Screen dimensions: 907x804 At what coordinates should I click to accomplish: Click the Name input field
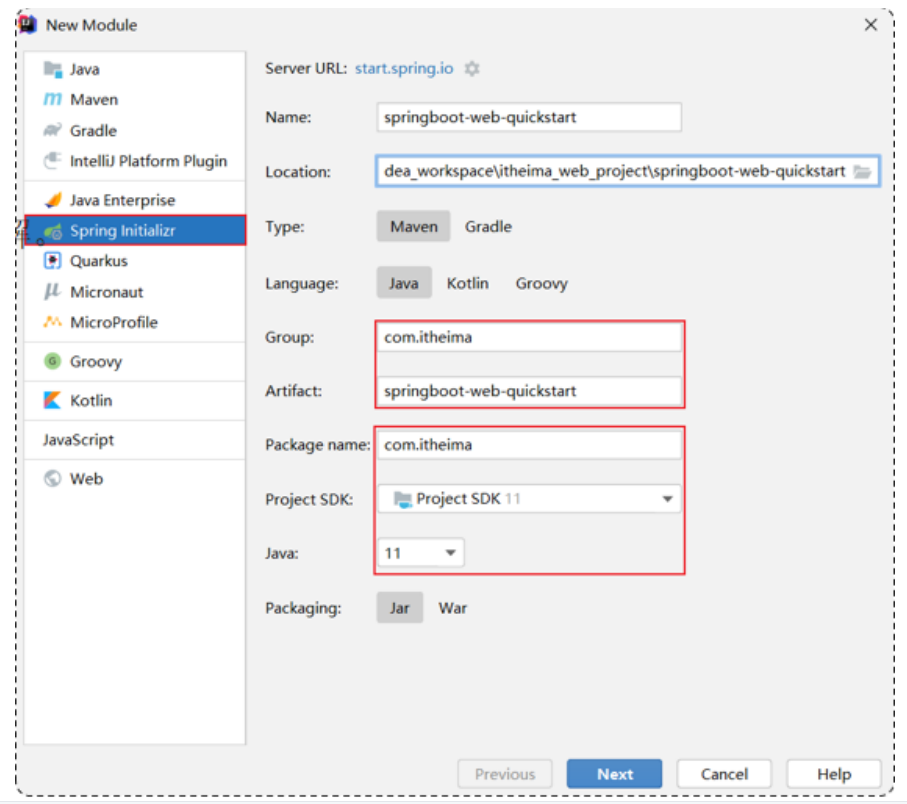[x=529, y=117]
